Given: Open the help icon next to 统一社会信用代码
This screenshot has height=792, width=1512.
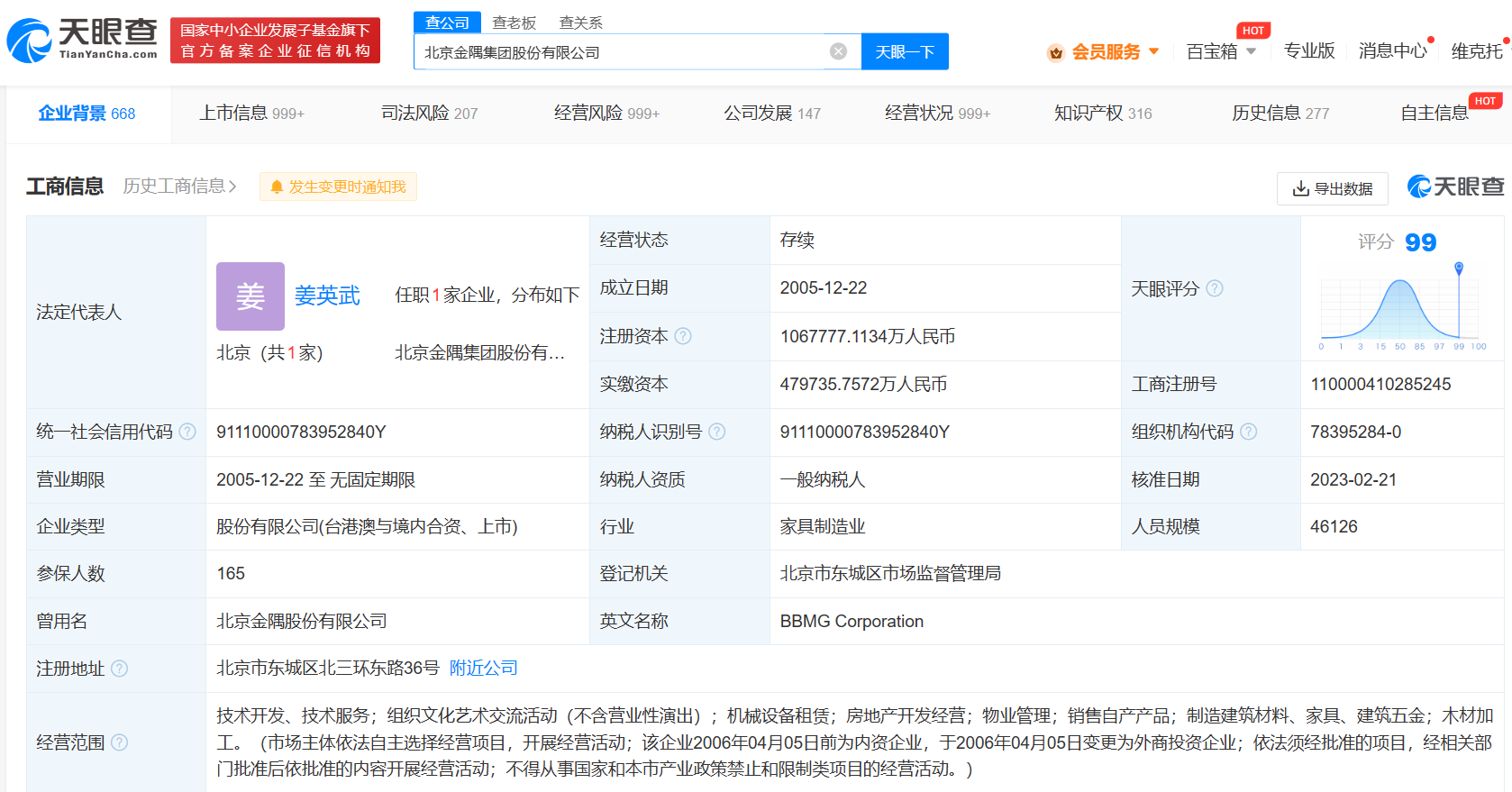Looking at the screenshot, I should (x=187, y=432).
